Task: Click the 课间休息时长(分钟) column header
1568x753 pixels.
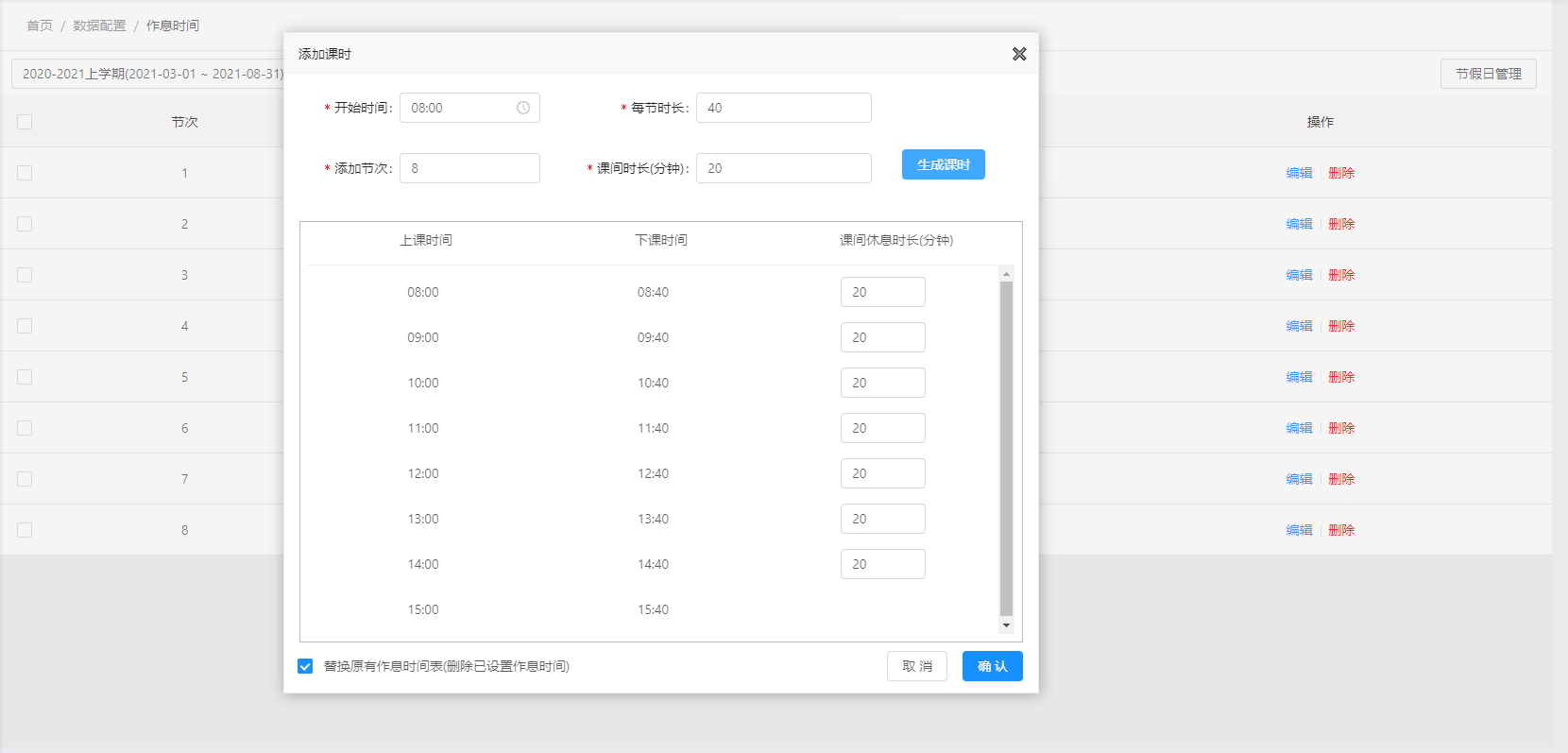Action: 896,240
